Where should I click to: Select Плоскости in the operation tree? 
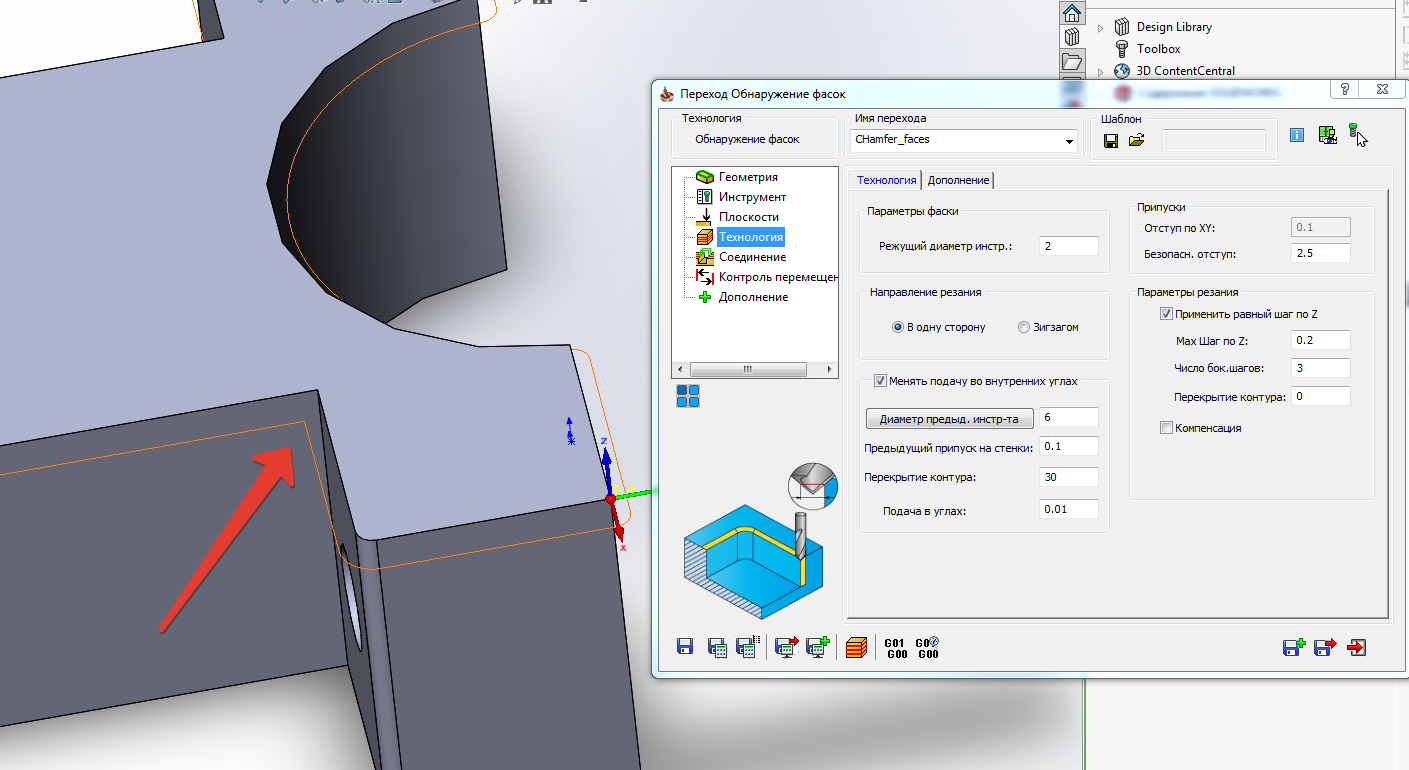[x=749, y=217]
